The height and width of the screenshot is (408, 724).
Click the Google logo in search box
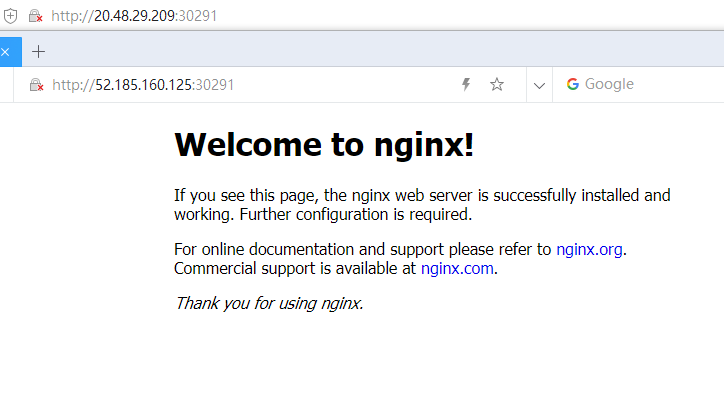573,85
